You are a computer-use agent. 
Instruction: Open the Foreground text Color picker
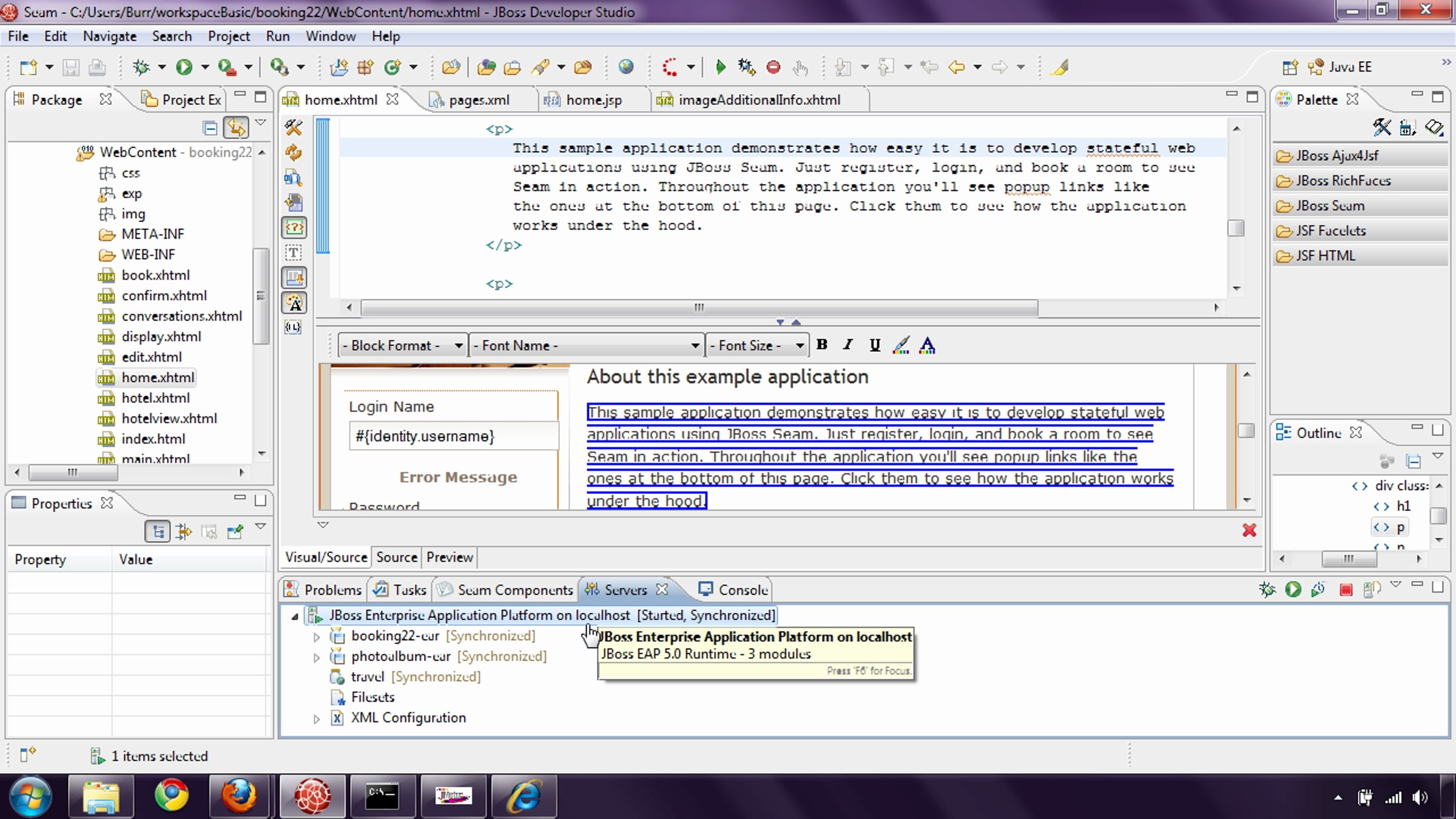[927, 345]
